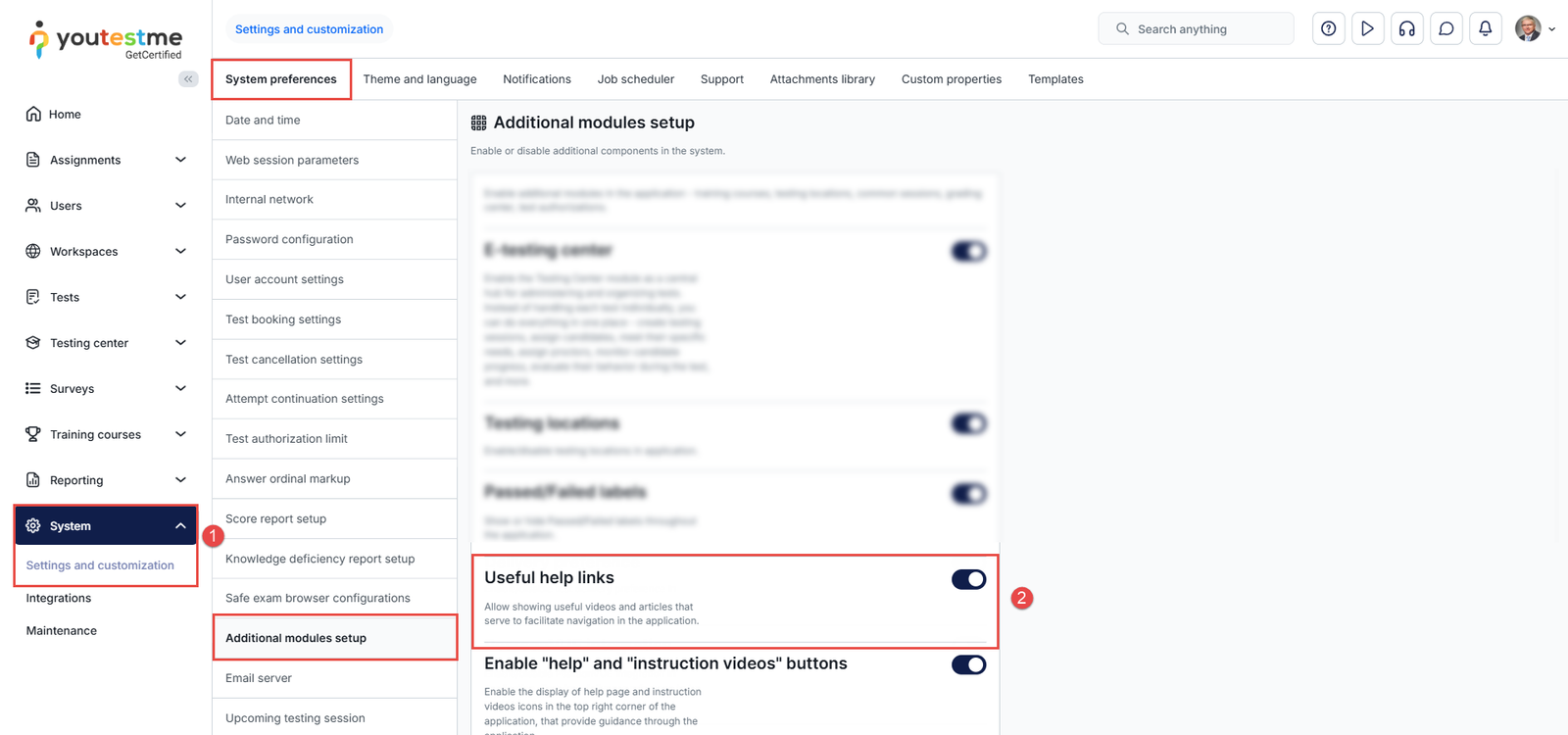Click the Testing center graduation cap icon

pyautogui.click(x=33, y=343)
